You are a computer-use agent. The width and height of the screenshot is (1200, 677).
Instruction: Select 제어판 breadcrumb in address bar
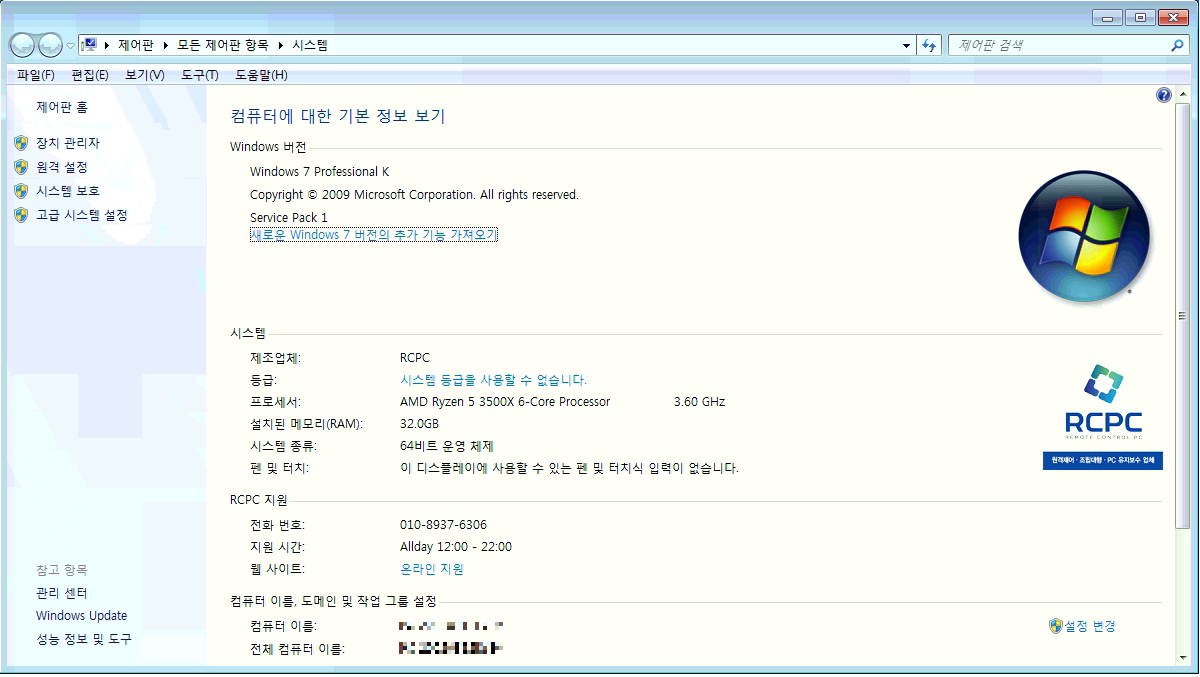(x=136, y=45)
